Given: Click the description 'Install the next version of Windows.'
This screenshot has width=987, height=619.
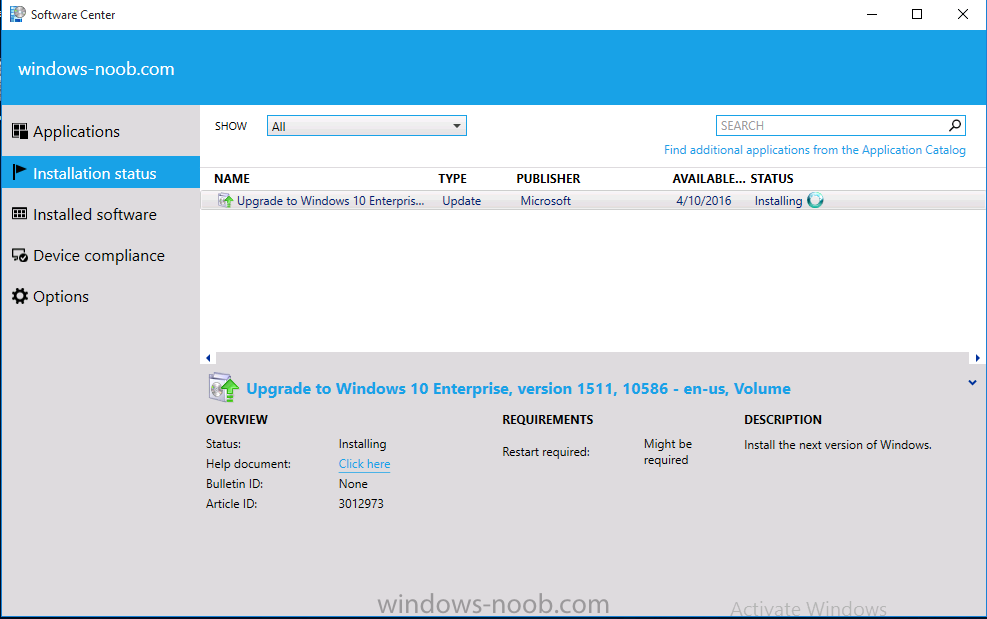Looking at the screenshot, I should pyautogui.click(x=838, y=445).
